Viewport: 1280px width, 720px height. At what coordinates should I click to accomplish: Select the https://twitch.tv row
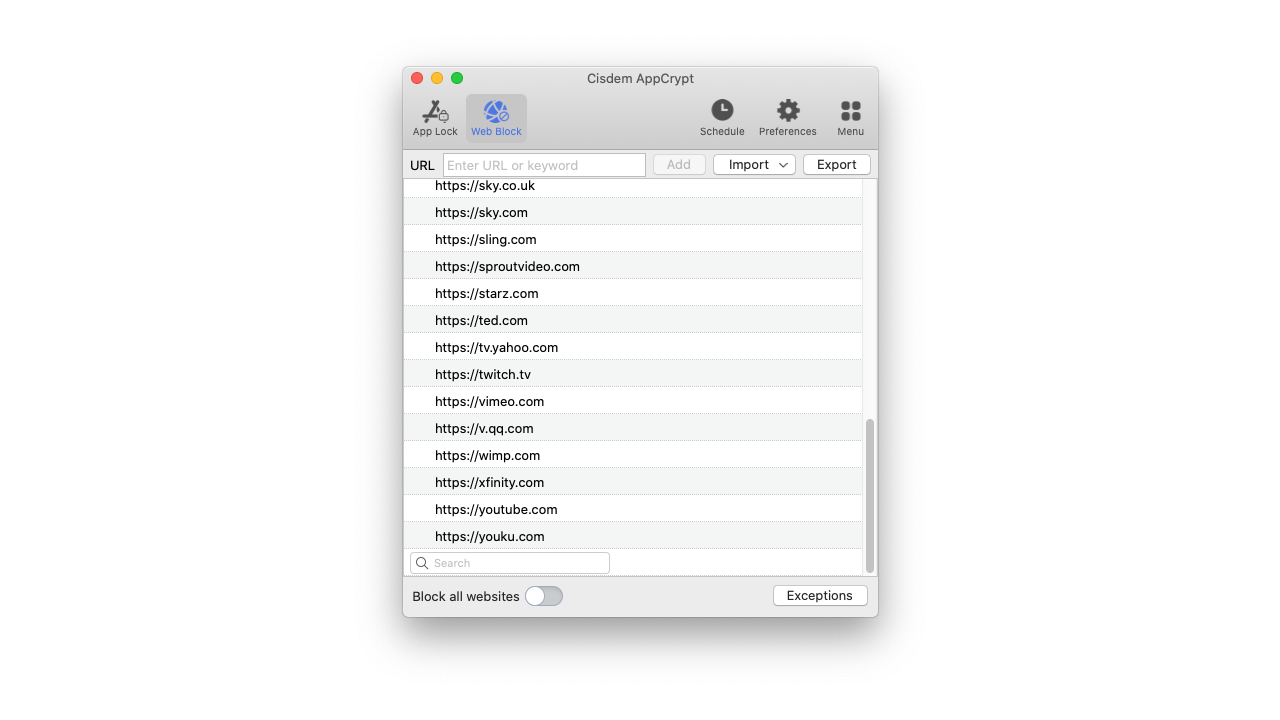tap(633, 374)
